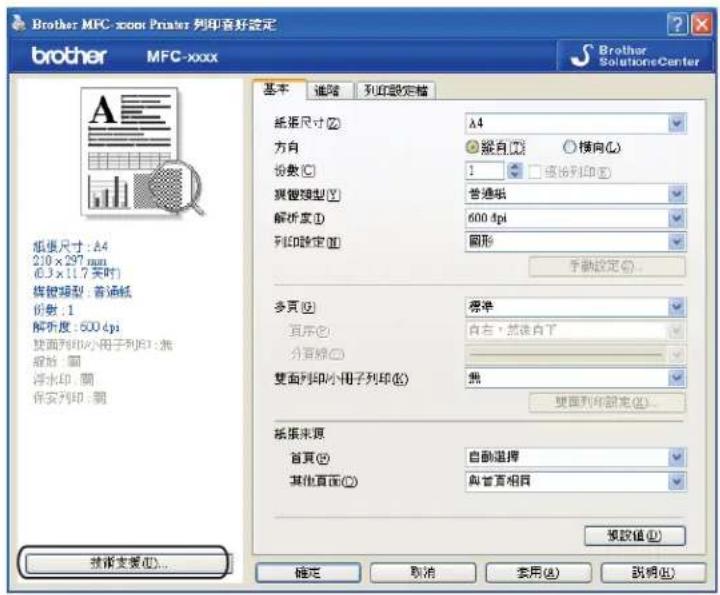Viewport: 720px width, 595px height.
Task: Click the 取消 button
Action: (x=423, y=573)
